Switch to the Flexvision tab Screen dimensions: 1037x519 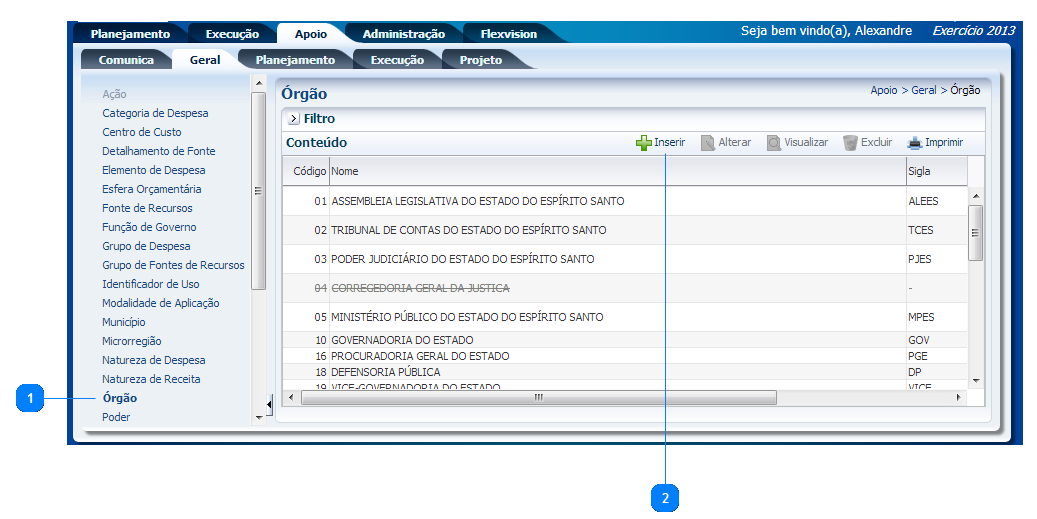point(508,34)
